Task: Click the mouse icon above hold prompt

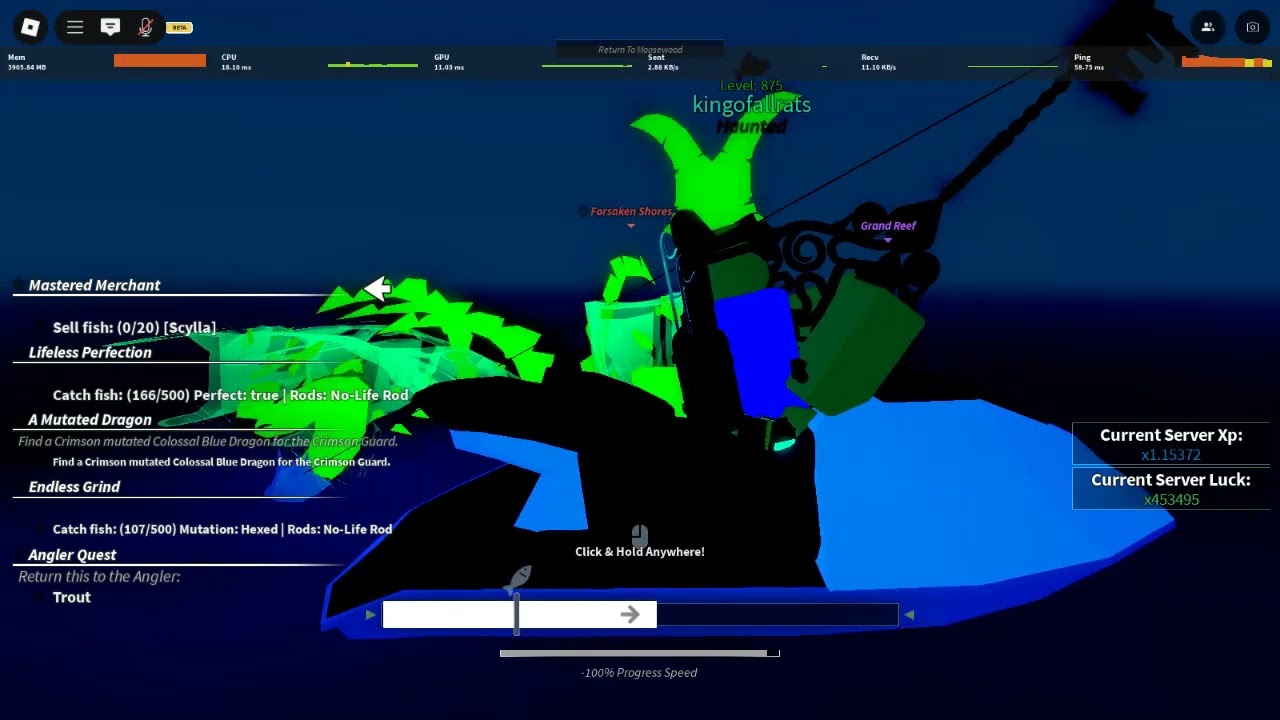Action: 640,536
